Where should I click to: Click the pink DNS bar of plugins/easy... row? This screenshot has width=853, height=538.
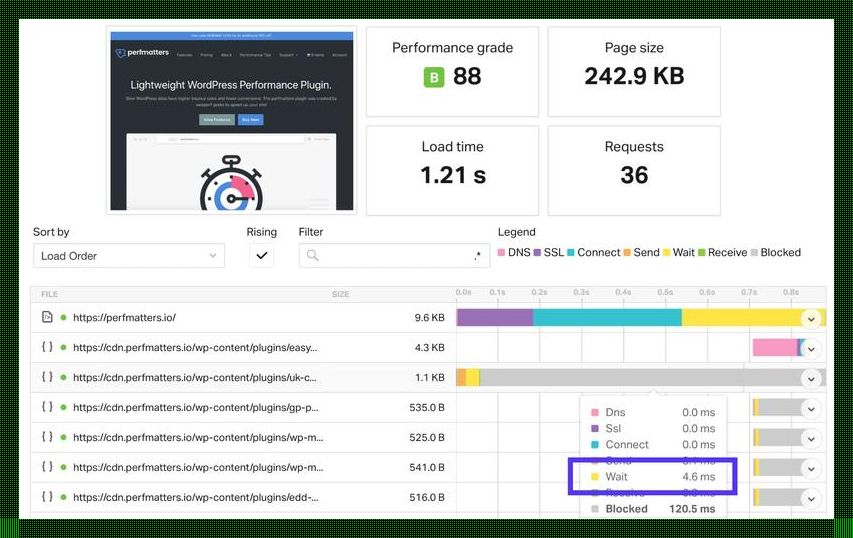(775, 348)
